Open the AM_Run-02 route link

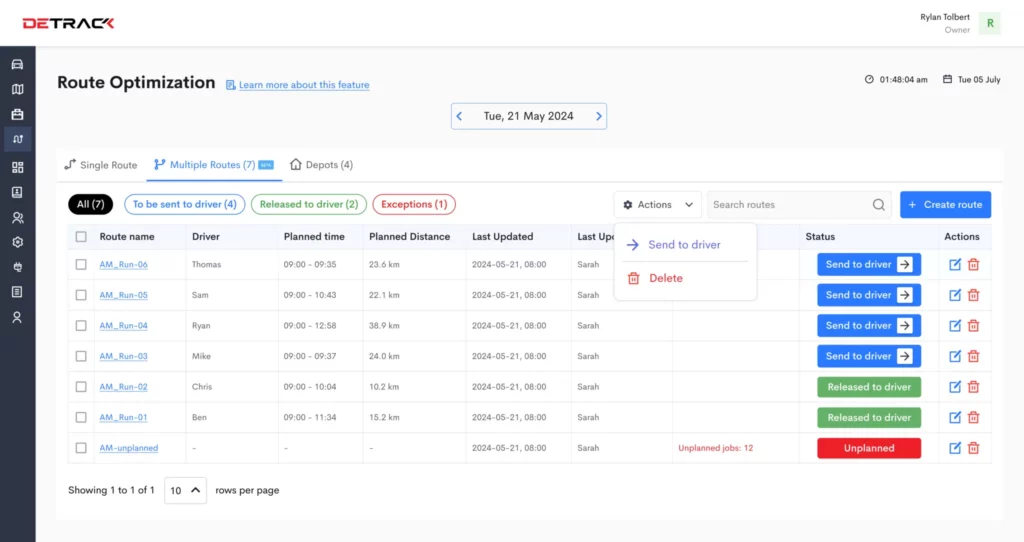coord(123,387)
